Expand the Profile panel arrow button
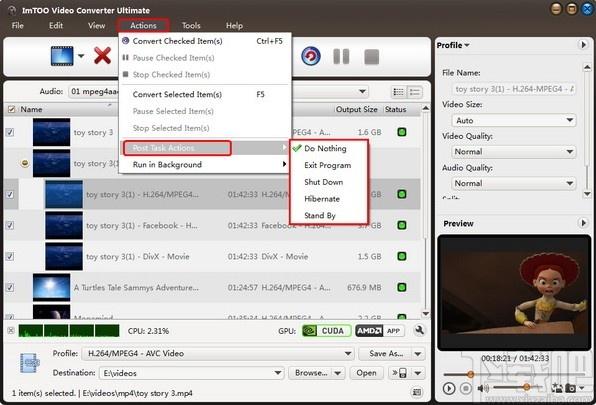Viewport: 596px width, 405px height. click(x=583, y=45)
